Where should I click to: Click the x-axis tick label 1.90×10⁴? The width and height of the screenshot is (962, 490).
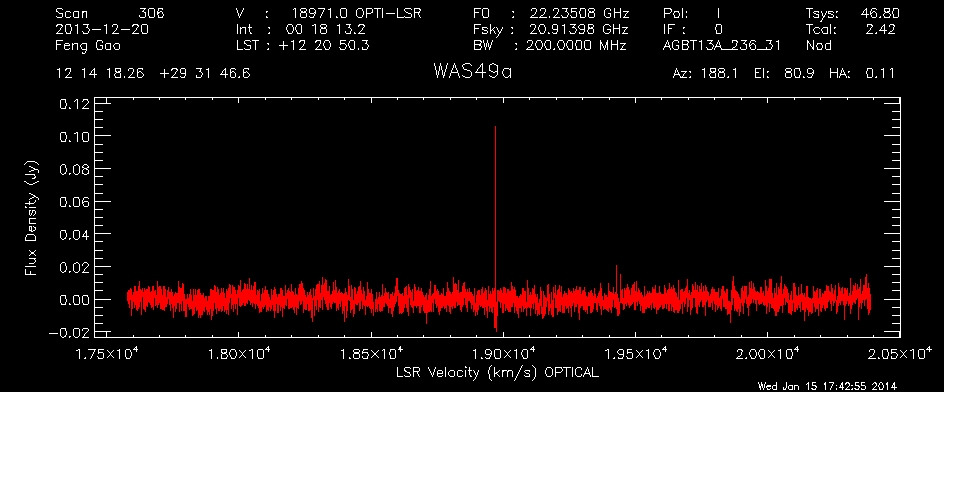pos(503,354)
